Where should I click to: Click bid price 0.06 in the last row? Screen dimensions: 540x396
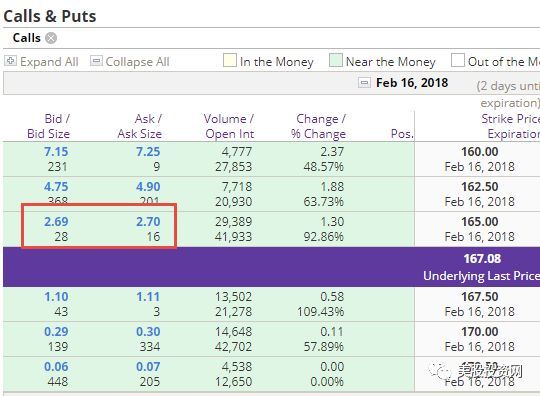(x=56, y=367)
